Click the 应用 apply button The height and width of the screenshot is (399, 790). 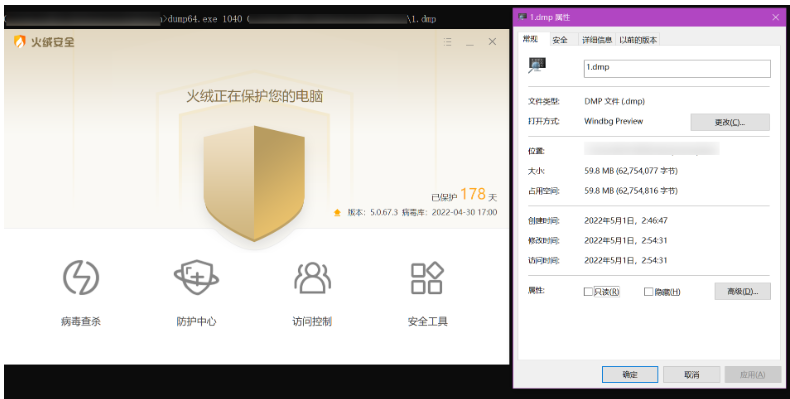pos(752,374)
